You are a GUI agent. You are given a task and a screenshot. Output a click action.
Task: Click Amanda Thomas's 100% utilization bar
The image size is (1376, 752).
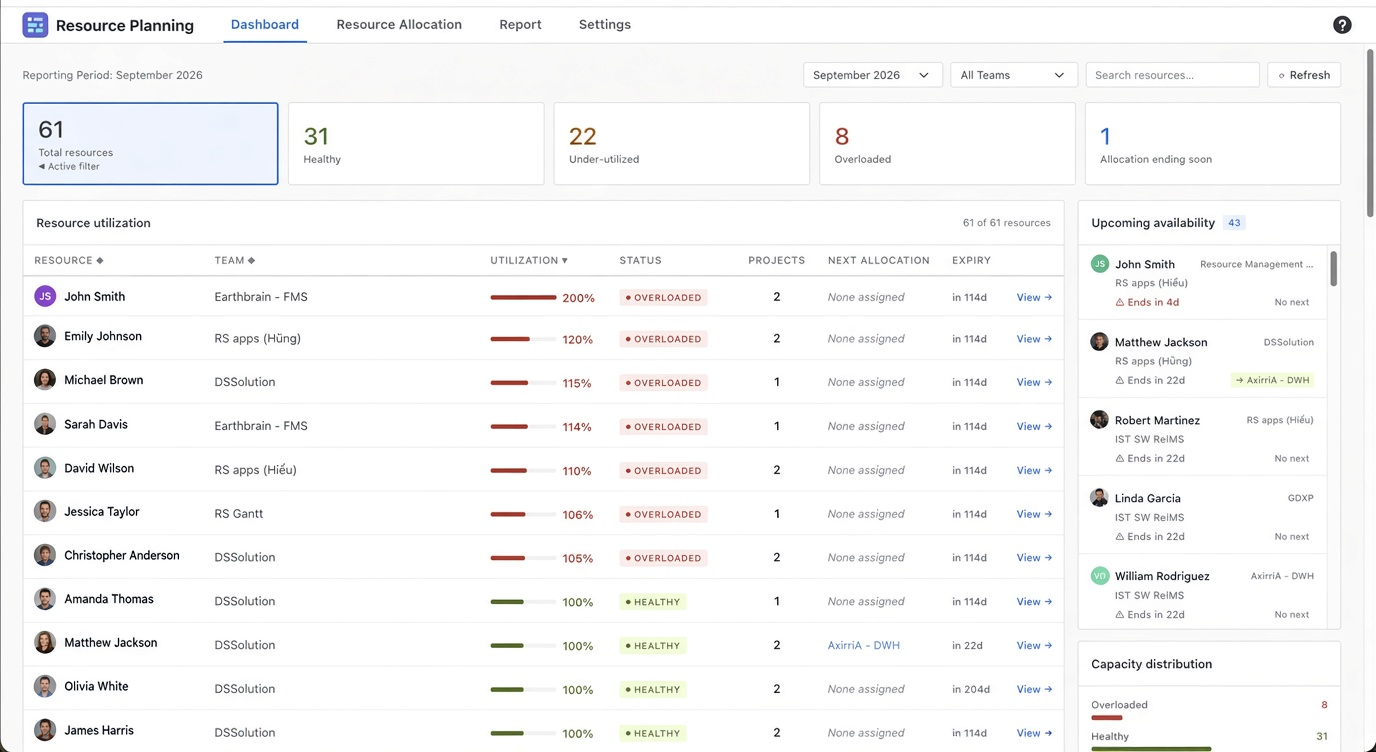point(523,602)
